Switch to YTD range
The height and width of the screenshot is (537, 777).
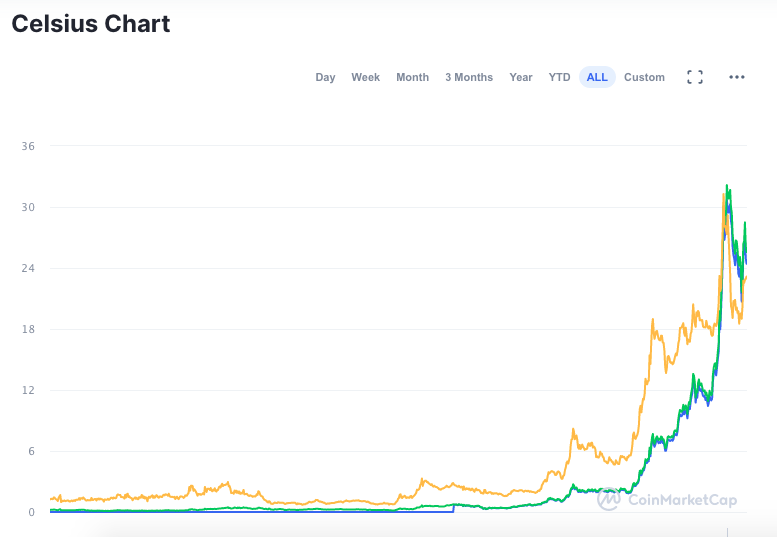pos(559,77)
